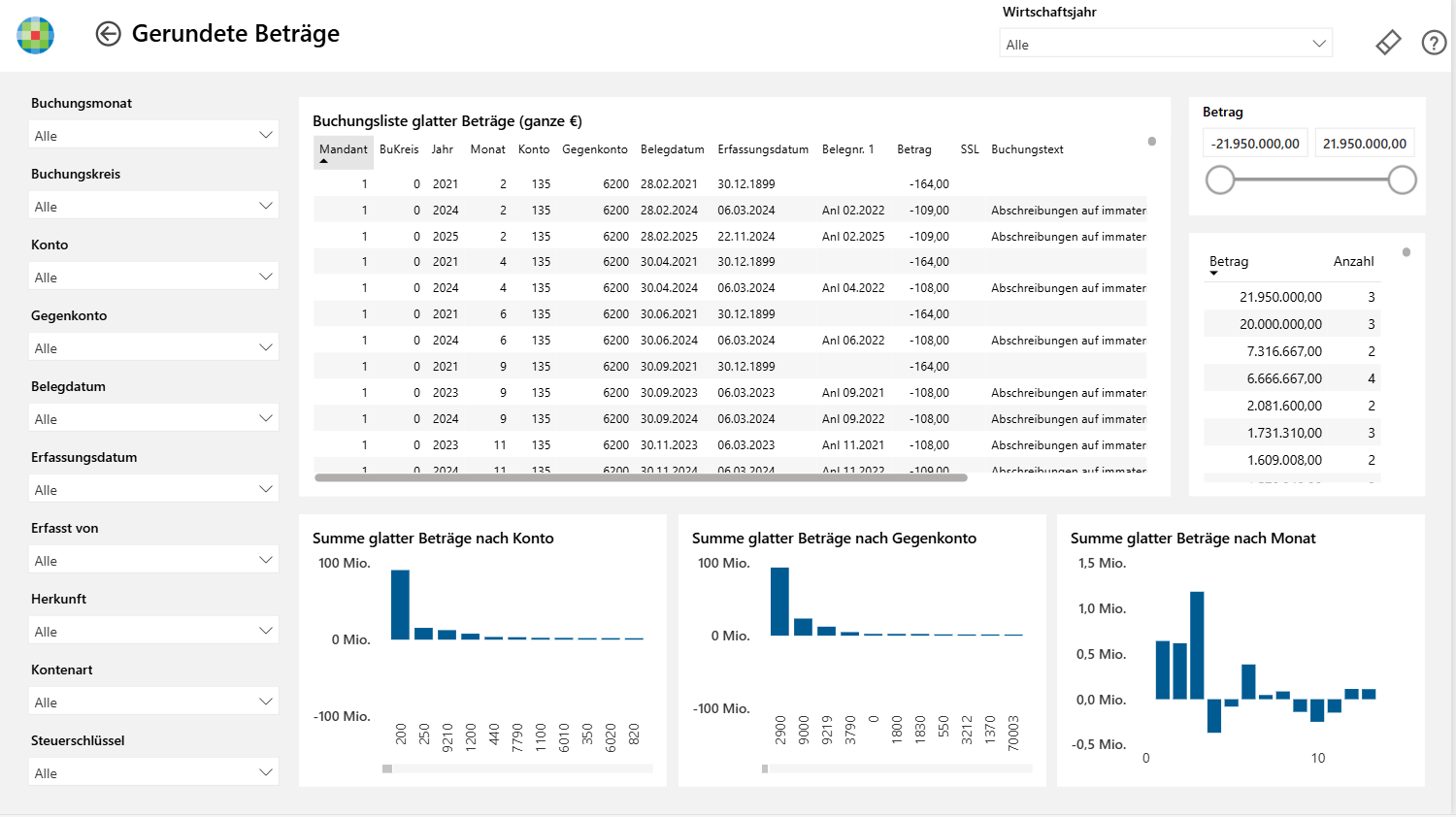This screenshot has height=817, width=1456.
Task: Click the Anl 04.2022 document number cell
Action: point(853,288)
